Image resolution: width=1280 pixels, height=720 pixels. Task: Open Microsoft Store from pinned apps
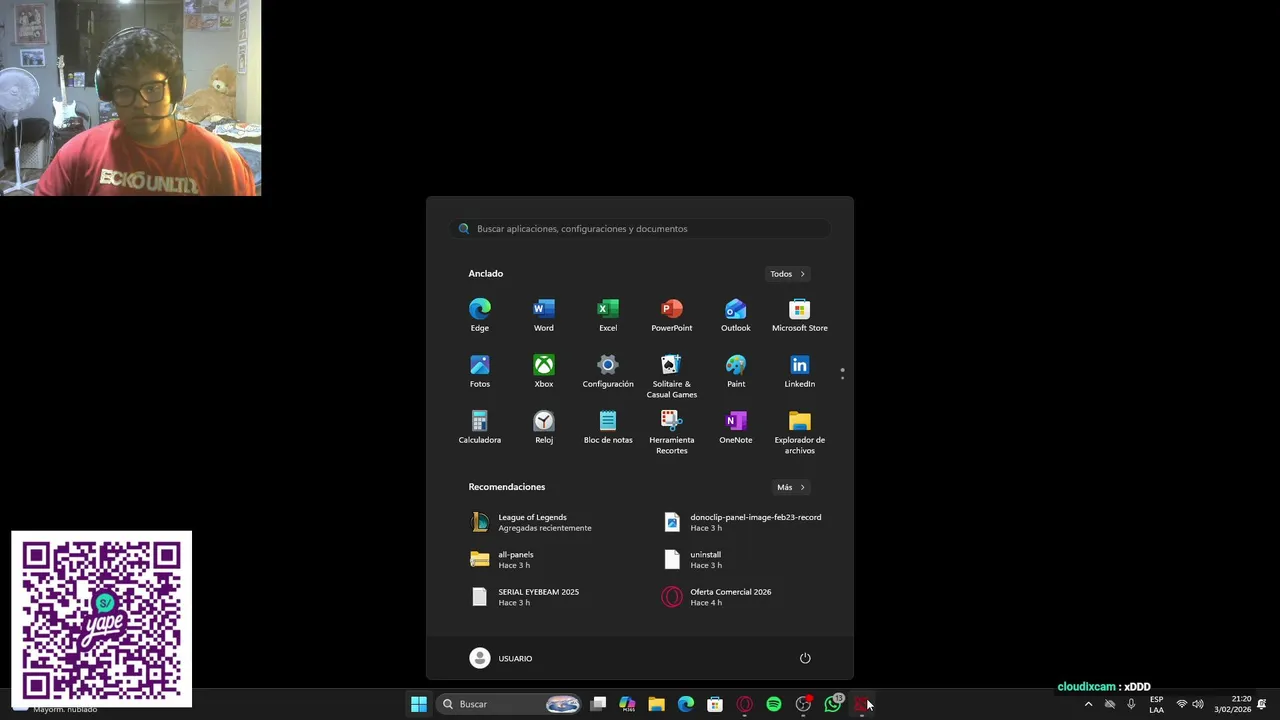coord(800,315)
